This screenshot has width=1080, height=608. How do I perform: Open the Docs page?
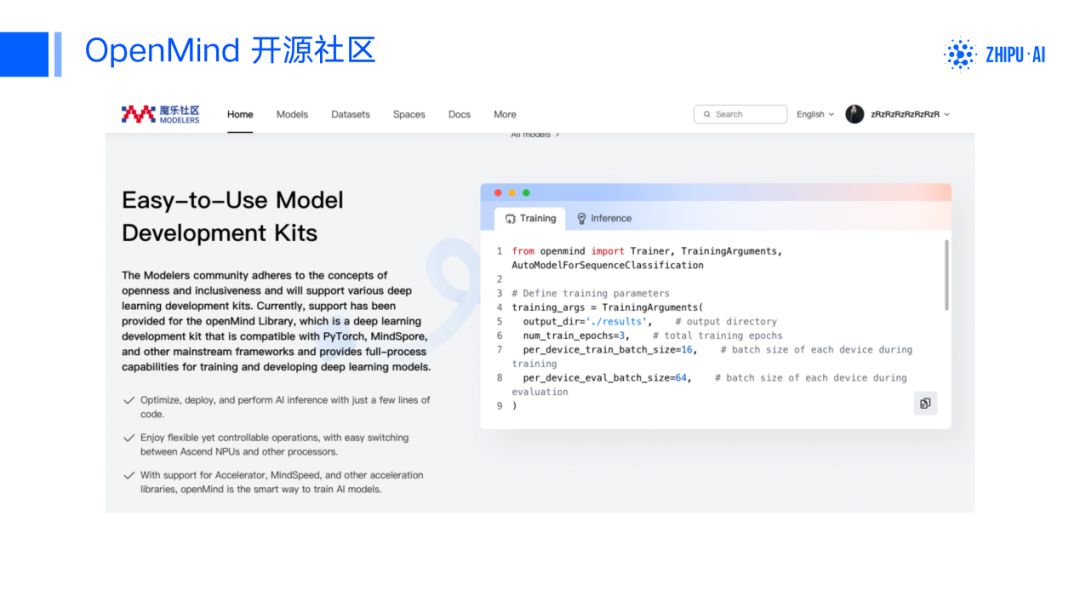[459, 114]
